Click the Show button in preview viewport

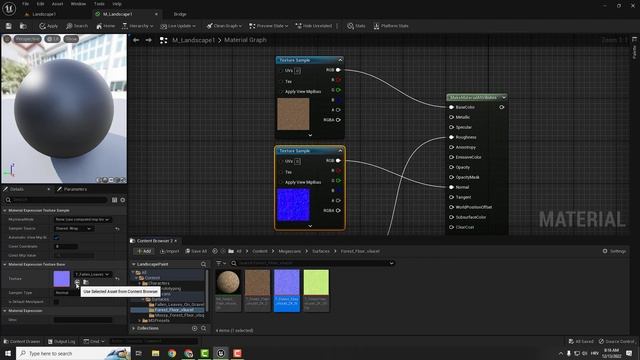pyautogui.click(x=71, y=39)
